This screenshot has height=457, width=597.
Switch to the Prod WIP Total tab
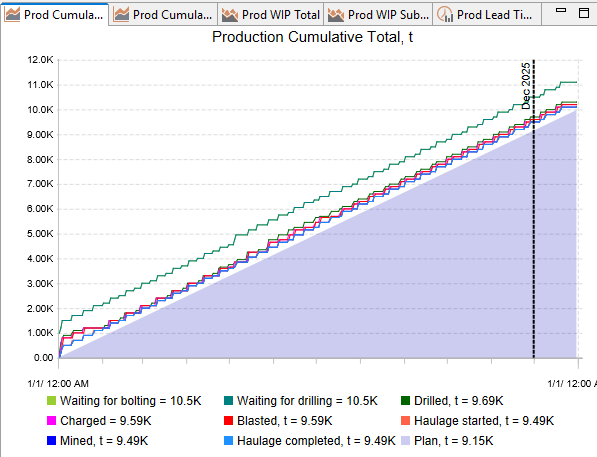click(271, 14)
